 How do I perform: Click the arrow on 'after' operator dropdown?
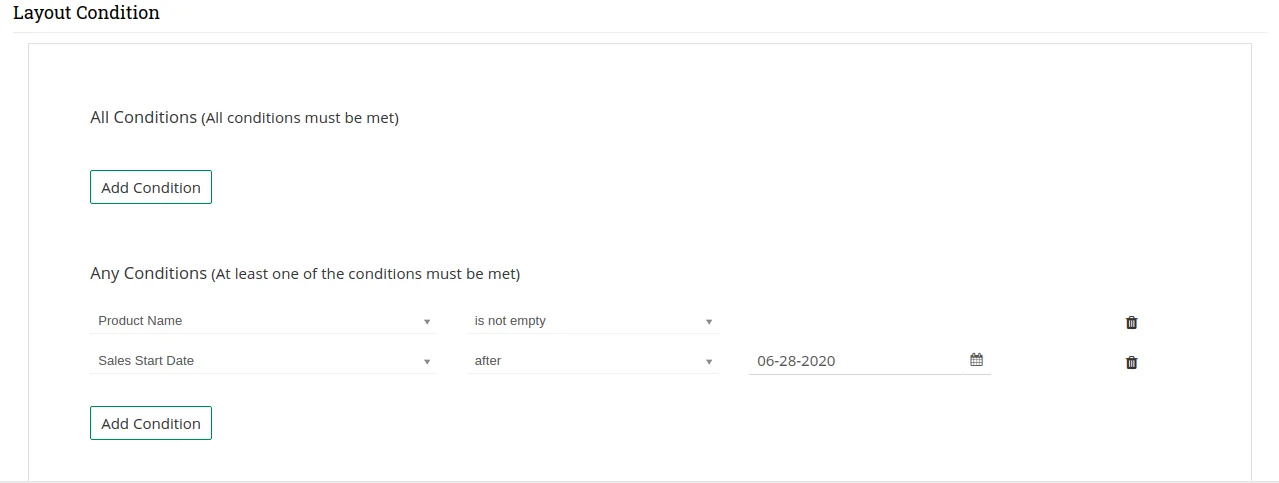(709, 362)
